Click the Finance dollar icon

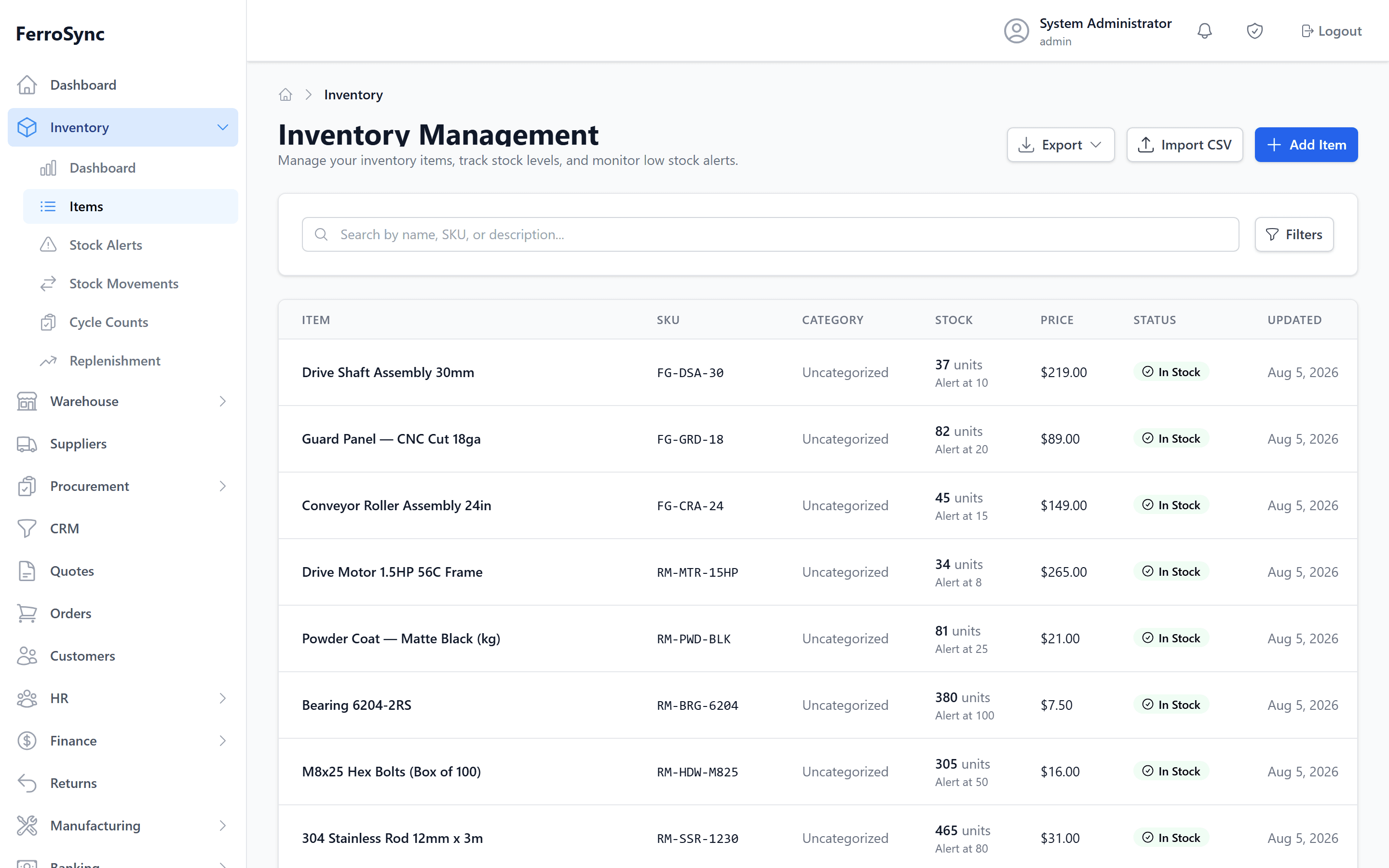pyautogui.click(x=27, y=741)
